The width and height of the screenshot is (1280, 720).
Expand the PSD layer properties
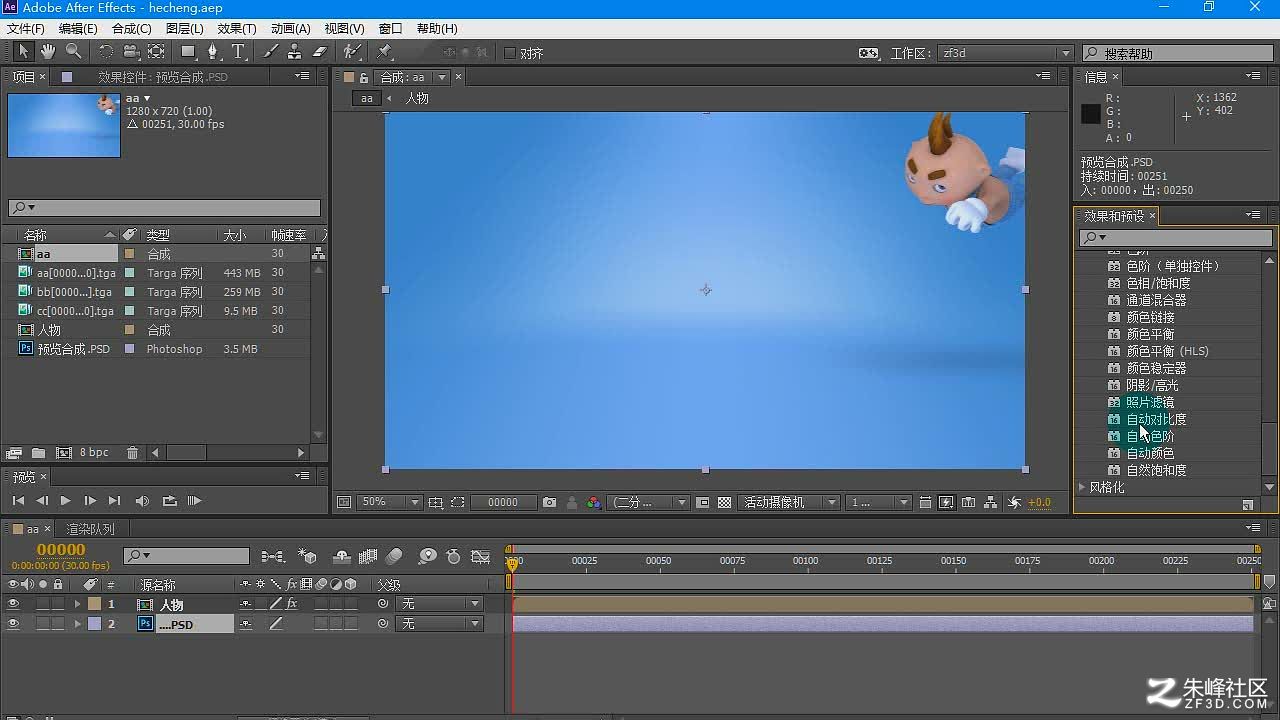pos(77,623)
